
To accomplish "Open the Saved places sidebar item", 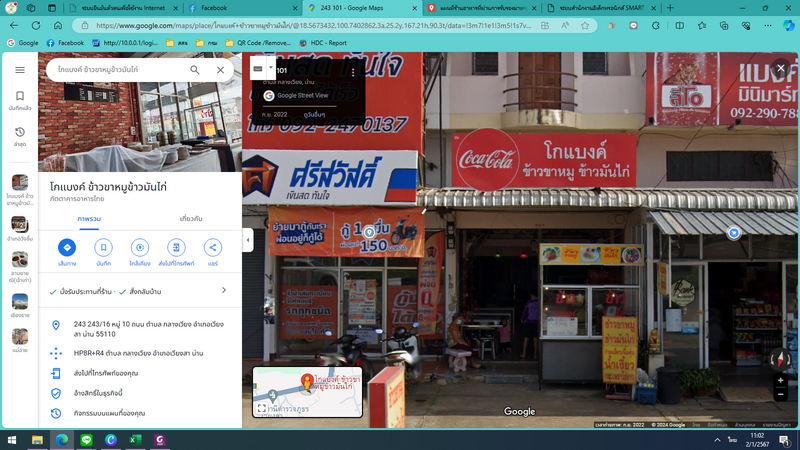I will 20,101.
